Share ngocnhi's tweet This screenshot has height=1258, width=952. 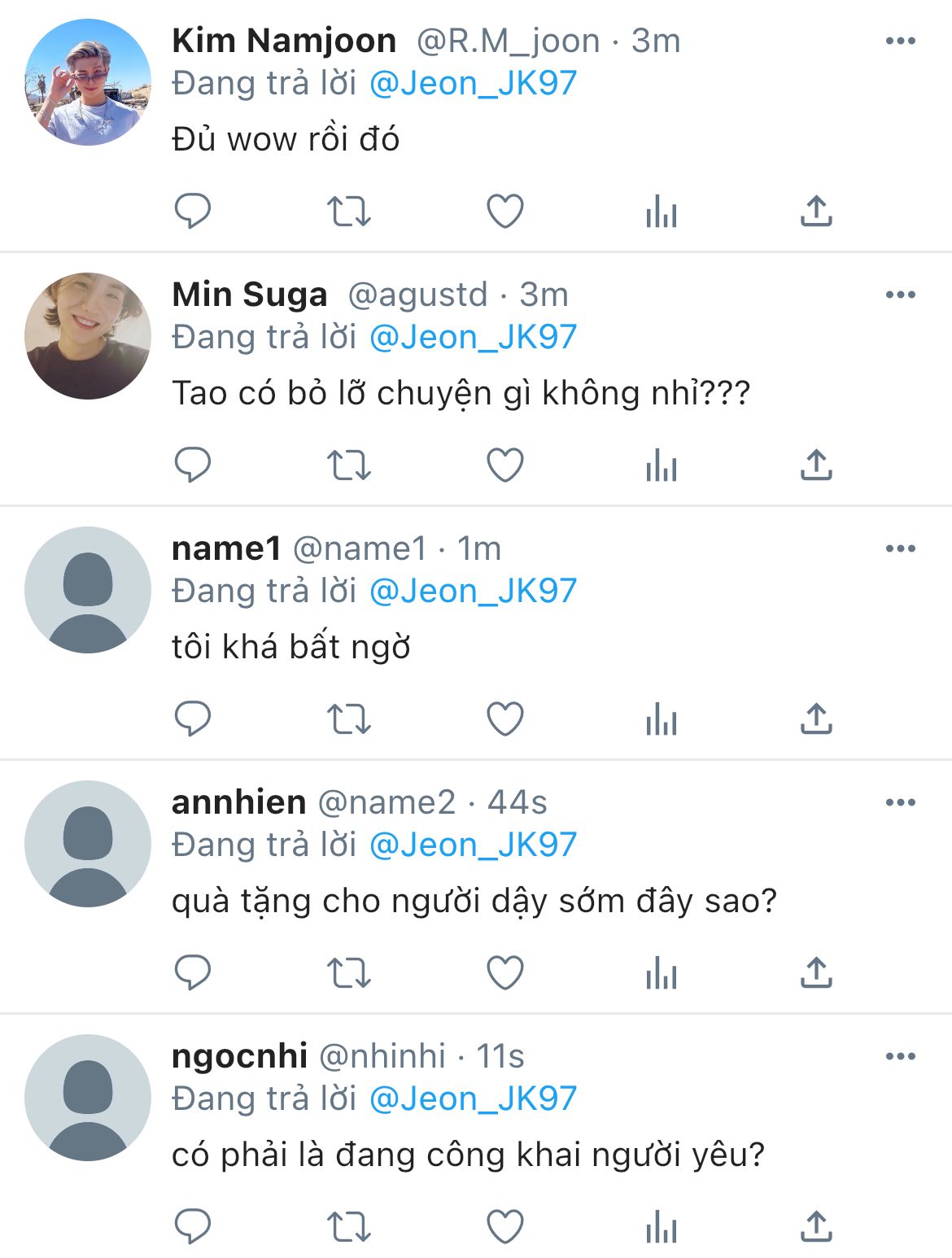click(816, 1227)
